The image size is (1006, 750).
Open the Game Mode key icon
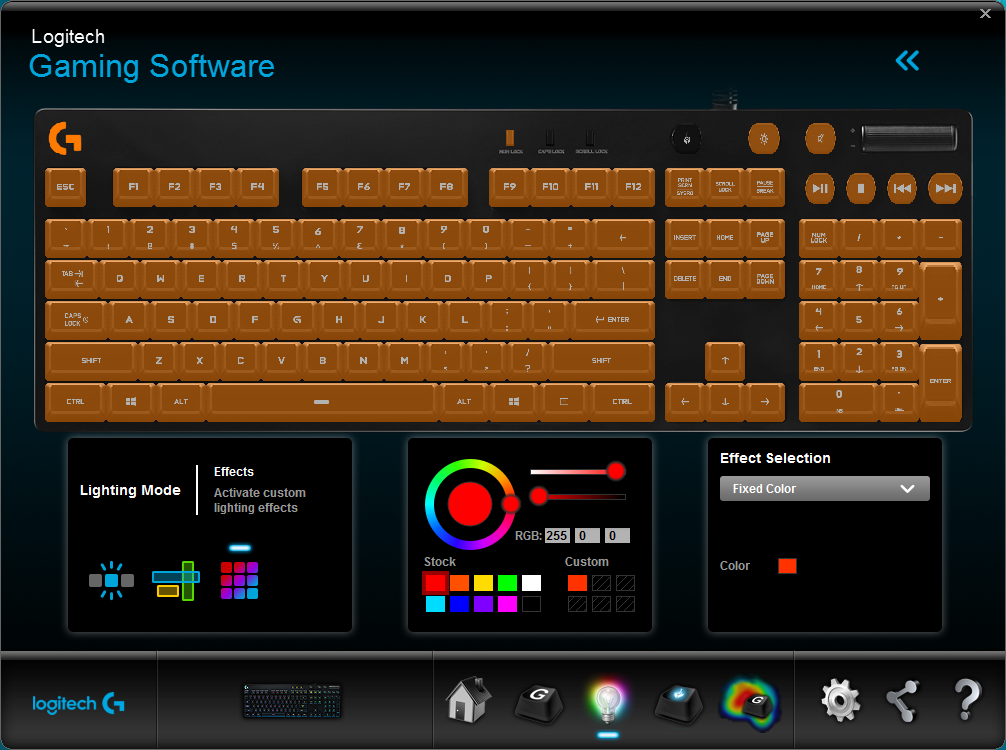point(679,703)
